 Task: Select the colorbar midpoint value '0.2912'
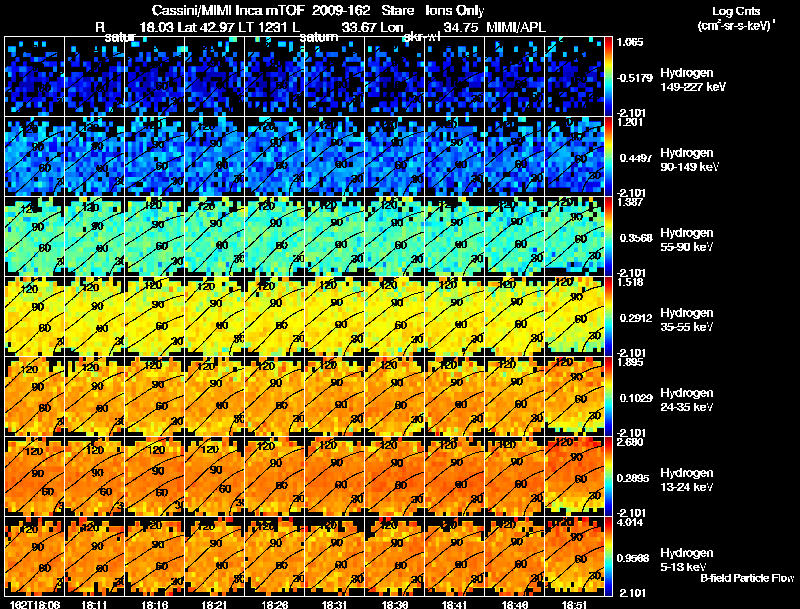[636, 318]
